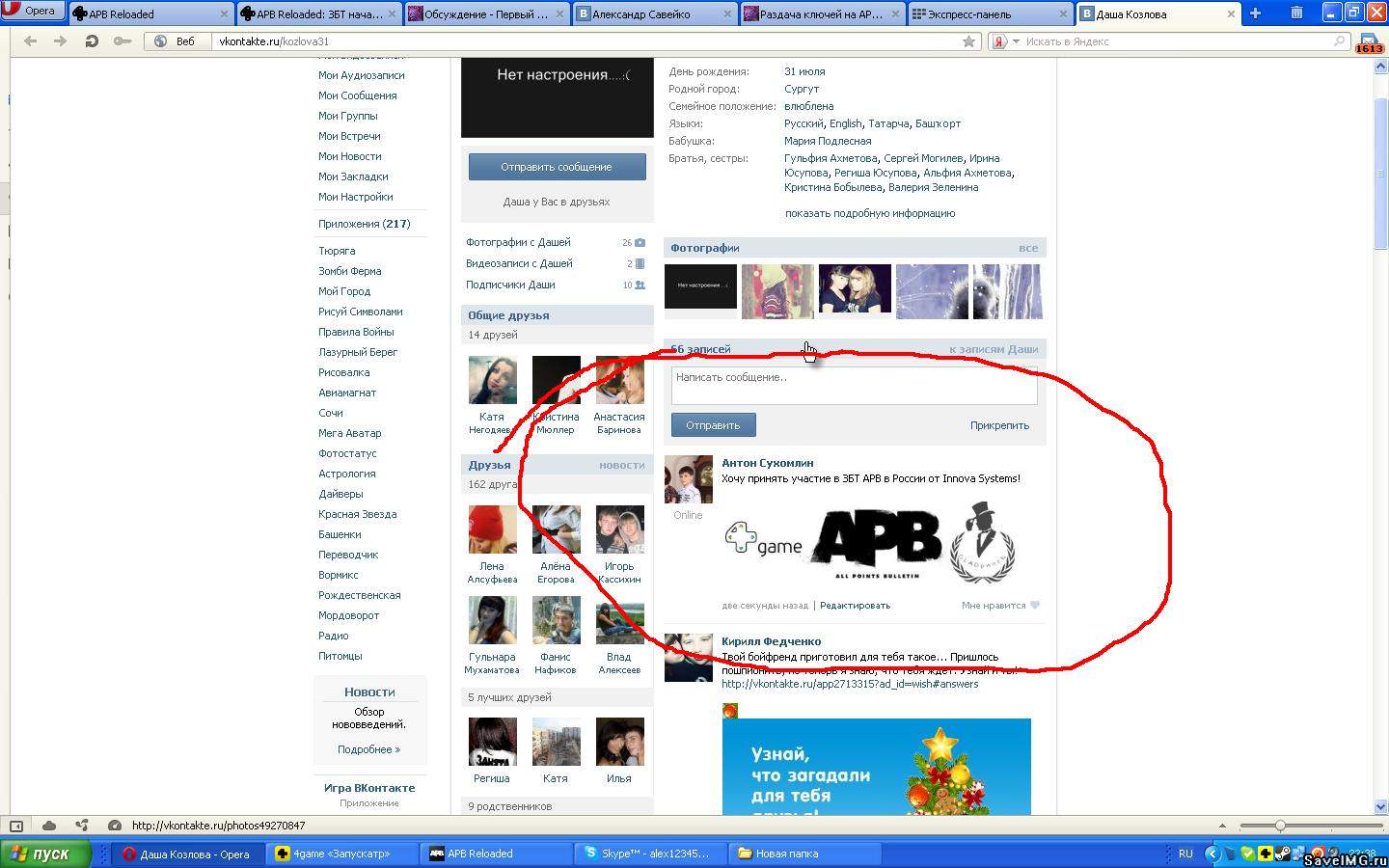Viewport: 1389px width, 868px height.
Task: Open Видеозаписи с Дашей link
Action: [x=519, y=263]
